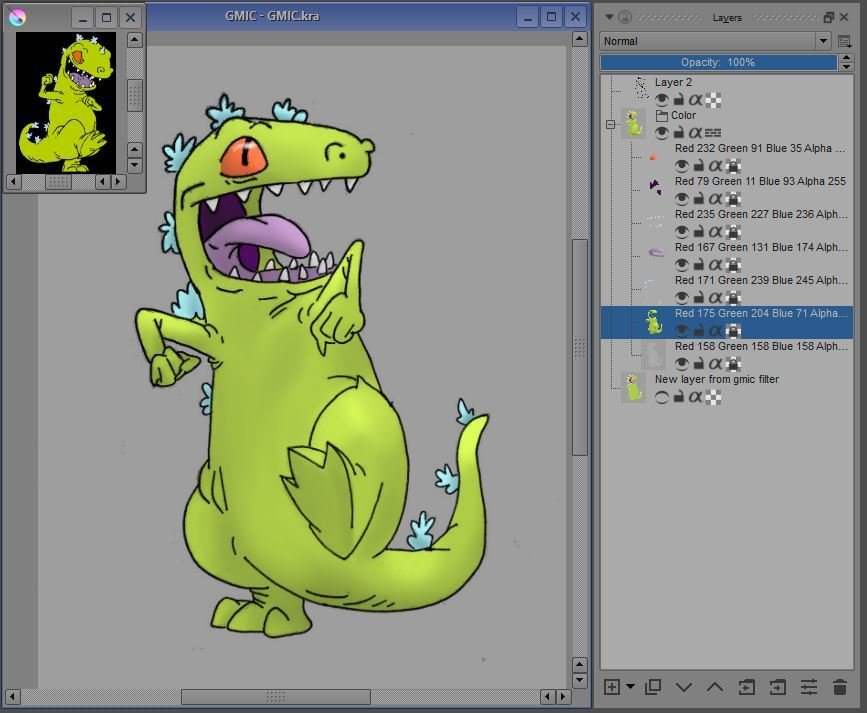The width and height of the screenshot is (867, 713).
Task: Lock the Red 79 Green 11 layer
Action: pos(699,199)
